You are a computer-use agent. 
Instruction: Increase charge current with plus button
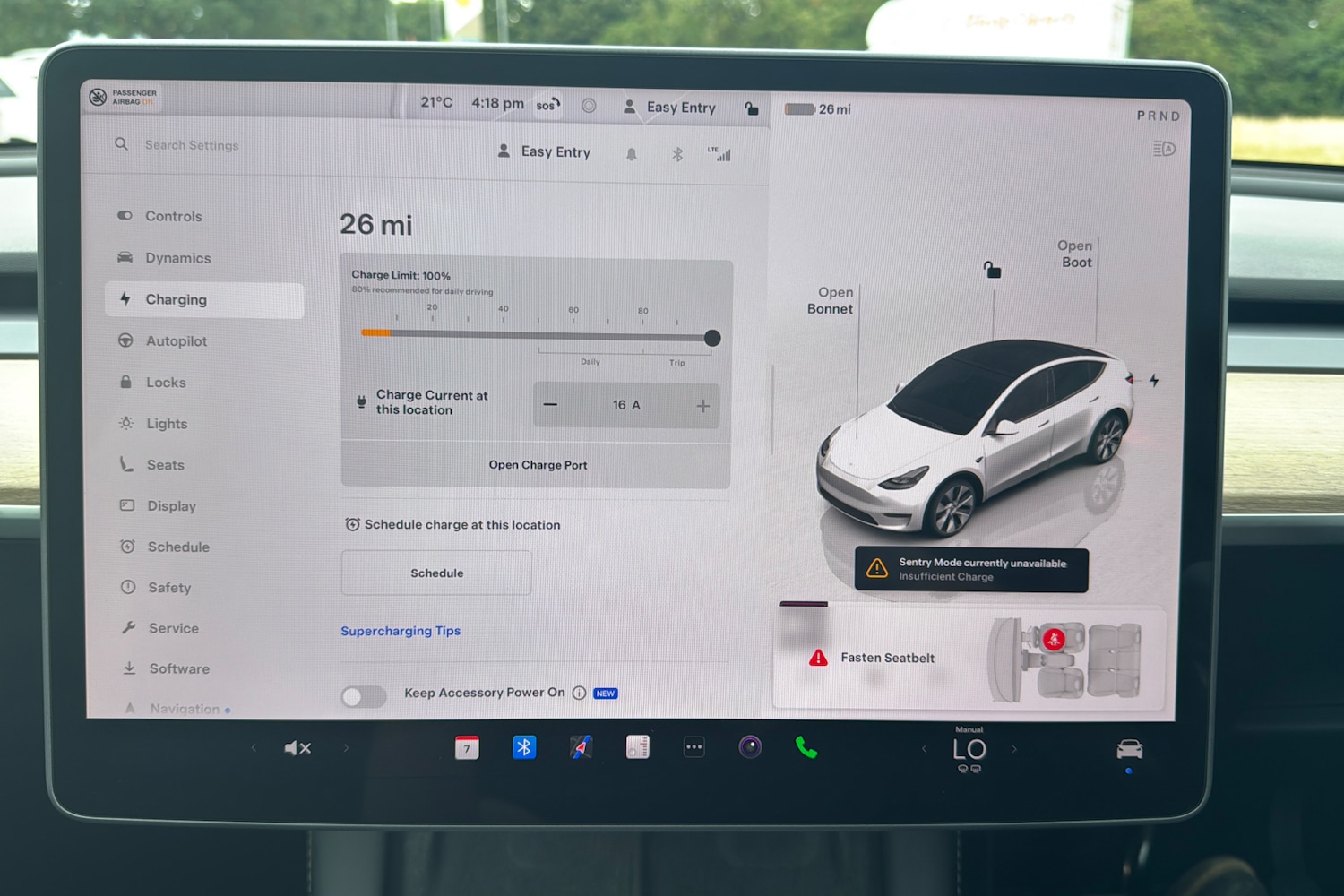tap(703, 406)
